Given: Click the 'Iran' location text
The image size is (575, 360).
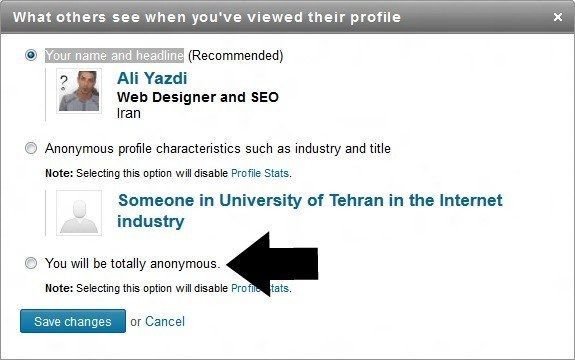Looking at the screenshot, I should [129, 113].
